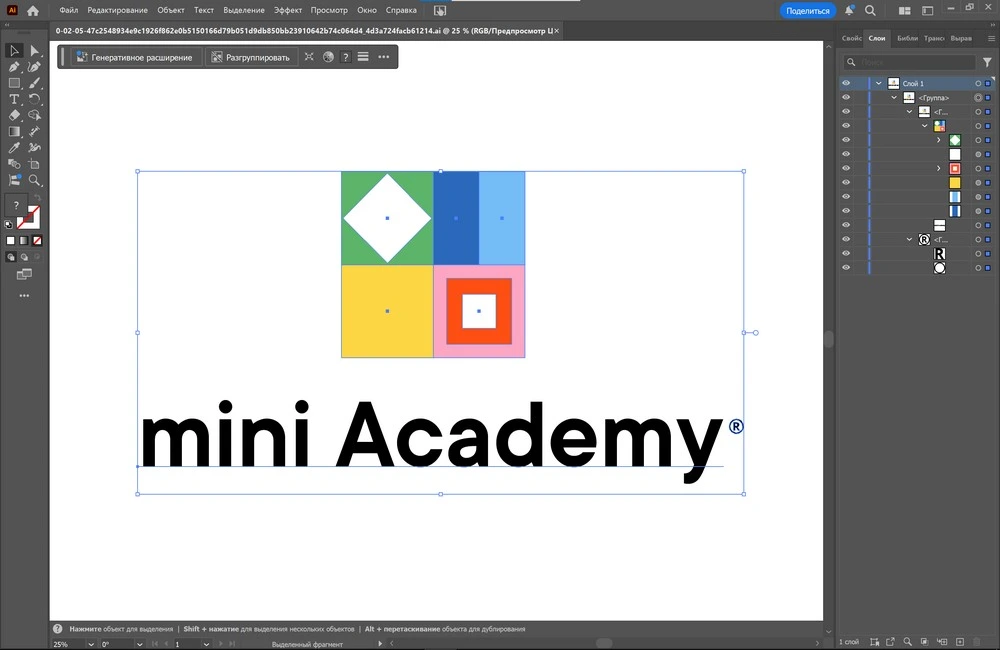Activate the Zoom tool in toolbar
This screenshot has width=1000, height=650.
click(35, 180)
